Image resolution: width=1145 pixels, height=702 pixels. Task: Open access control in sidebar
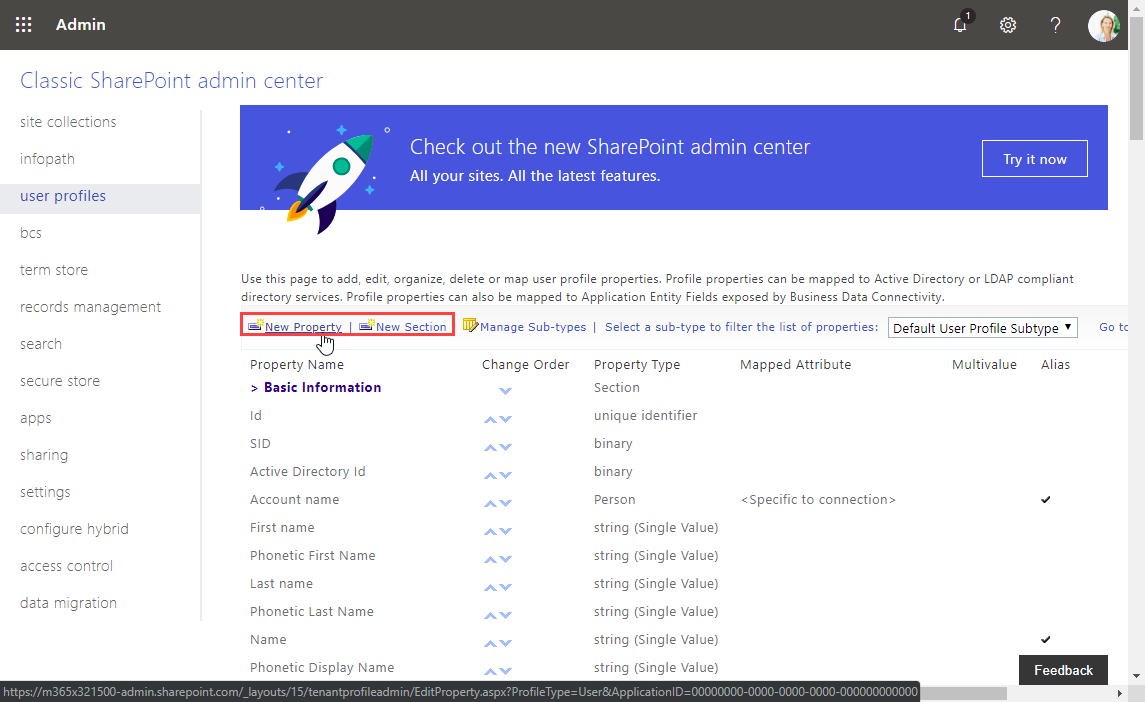pyautogui.click(x=66, y=566)
